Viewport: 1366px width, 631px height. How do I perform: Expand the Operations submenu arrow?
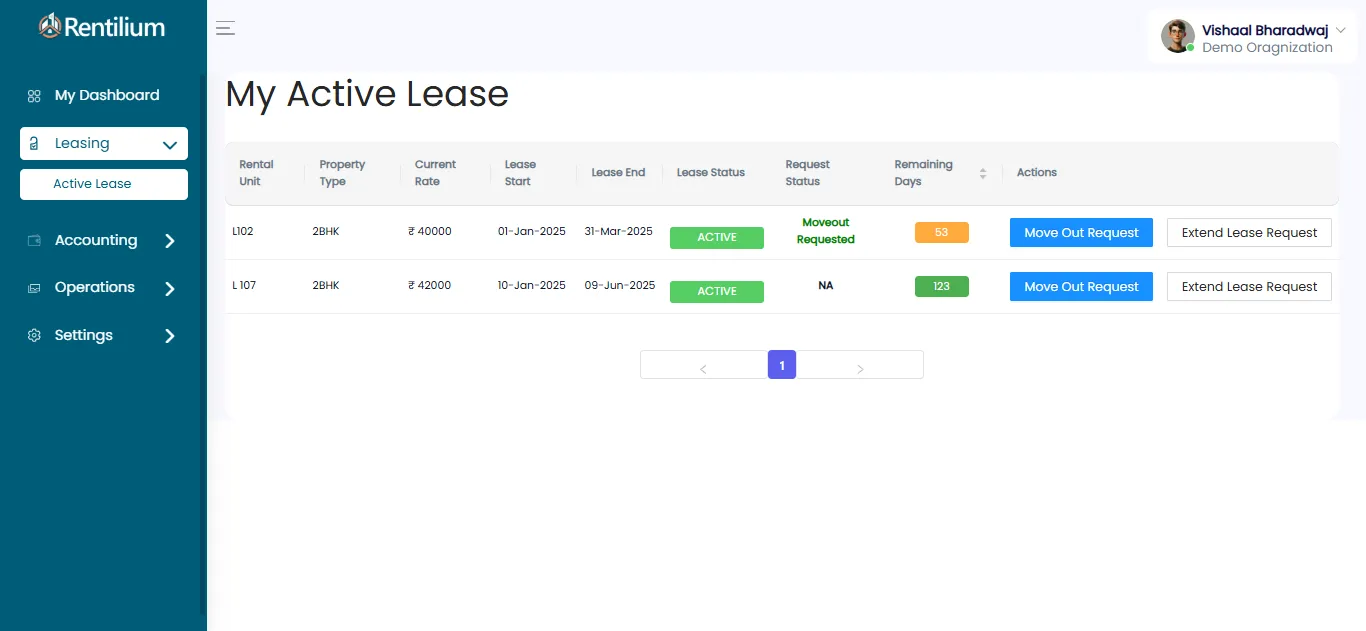170,288
